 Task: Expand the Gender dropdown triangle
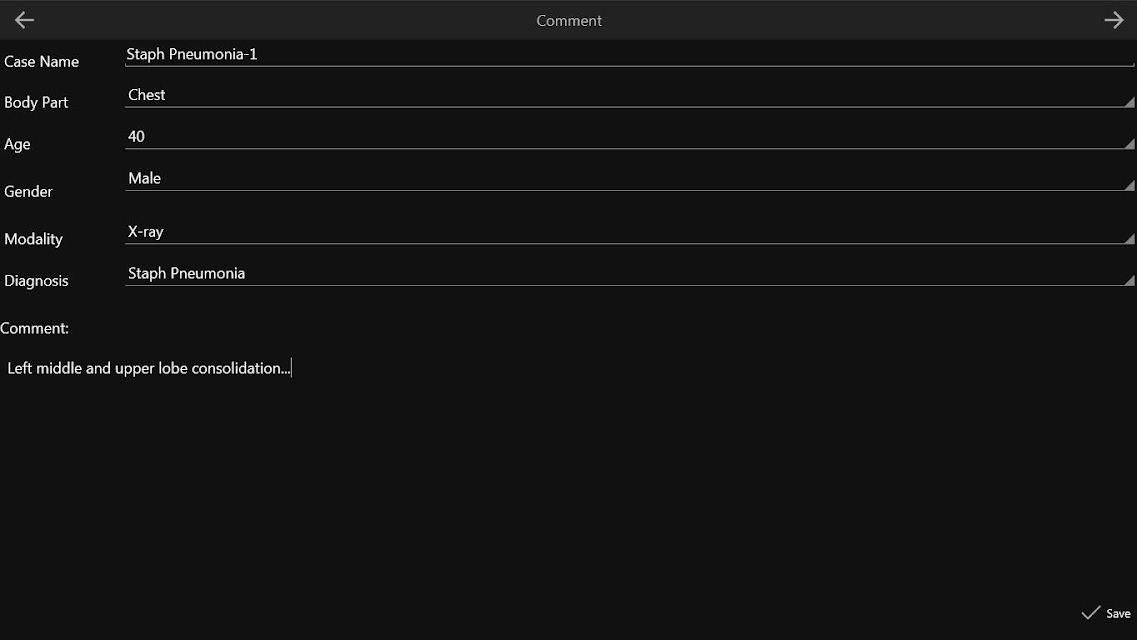click(1130, 186)
